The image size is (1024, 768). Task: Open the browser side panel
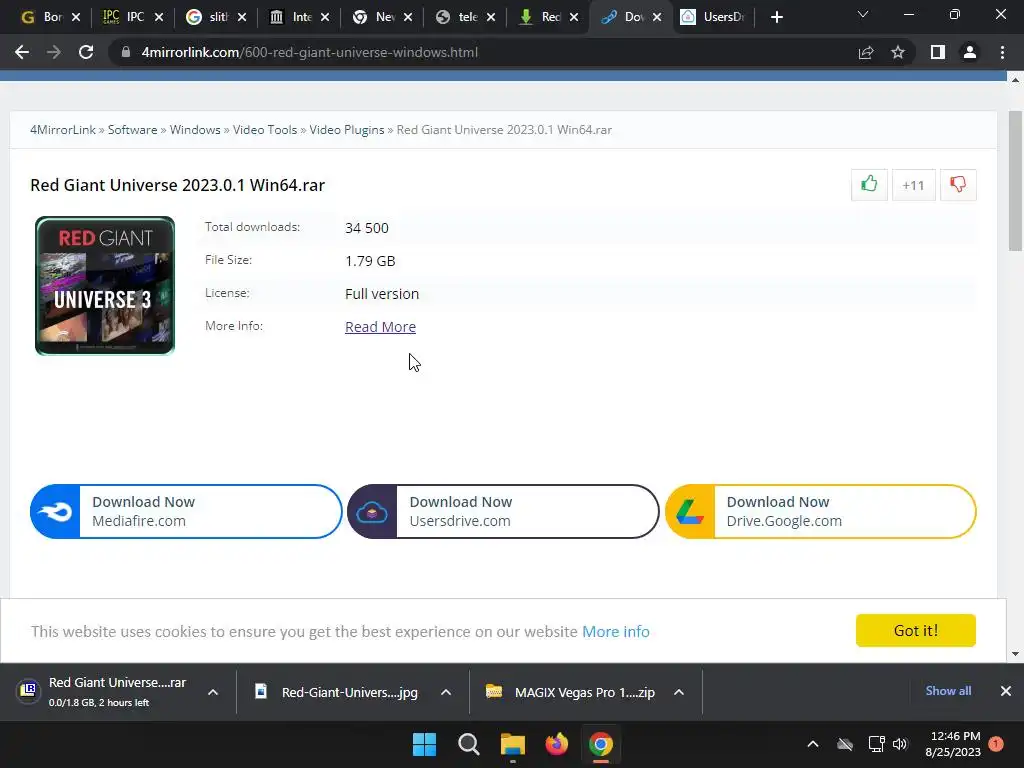coord(938,52)
